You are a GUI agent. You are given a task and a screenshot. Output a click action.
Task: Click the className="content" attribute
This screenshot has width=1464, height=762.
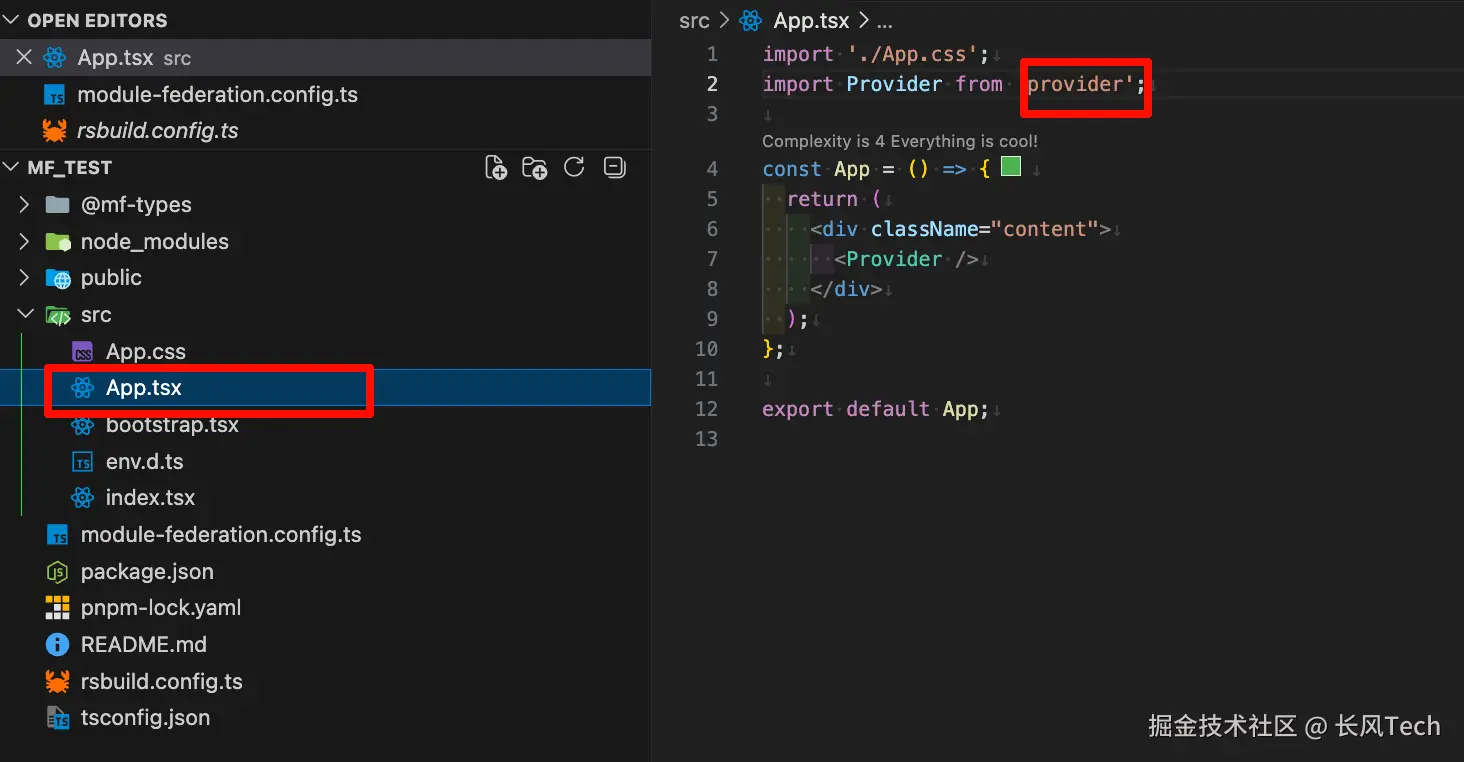click(x=984, y=229)
